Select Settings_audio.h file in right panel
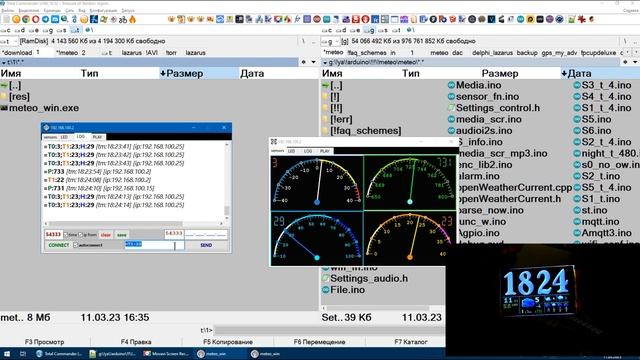The image size is (640, 360). [x=364, y=278]
